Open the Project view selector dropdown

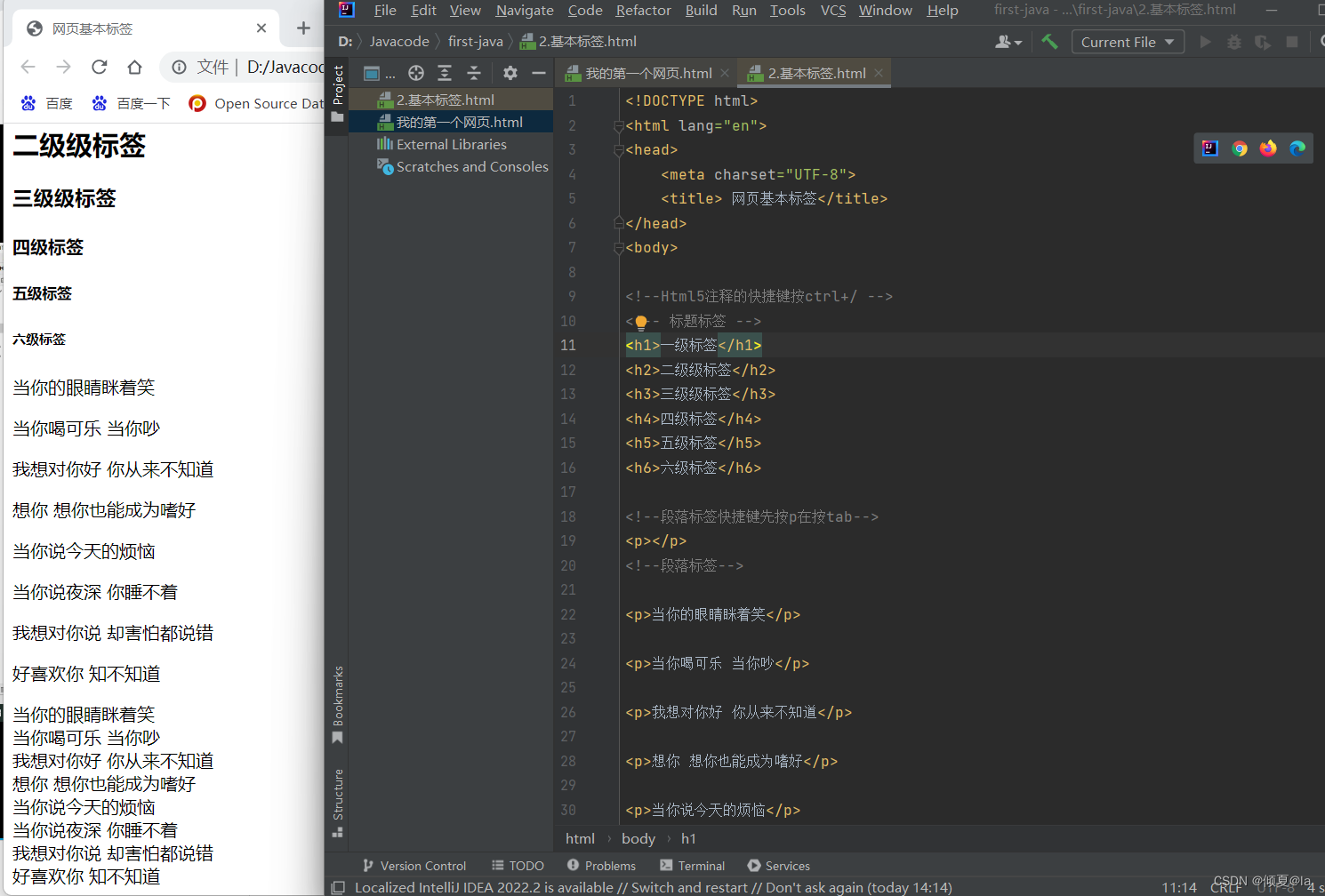pyautogui.click(x=379, y=74)
